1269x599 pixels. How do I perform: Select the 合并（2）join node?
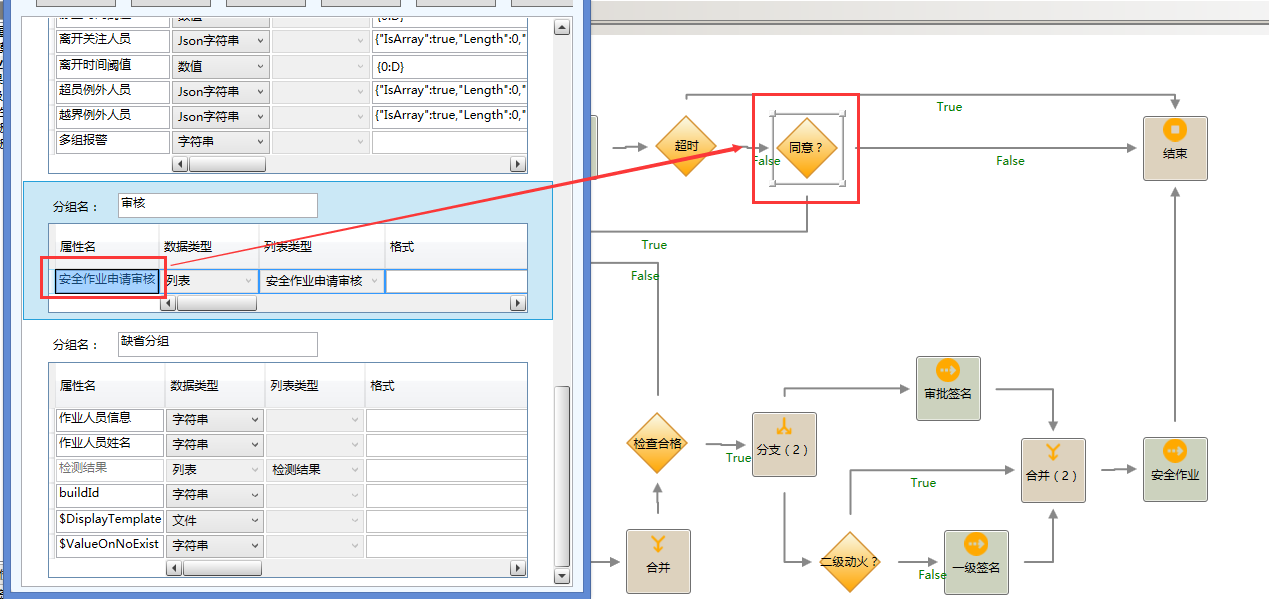(x=1052, y=470)
